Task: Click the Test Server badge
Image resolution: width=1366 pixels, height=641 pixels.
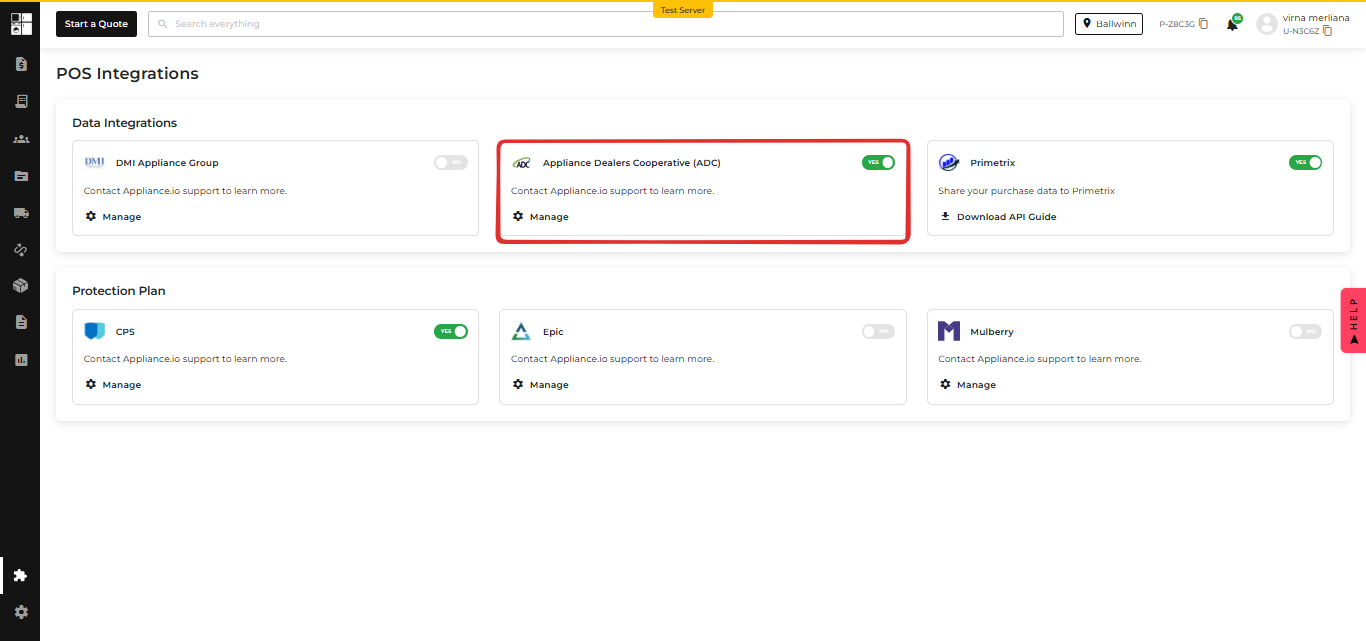Action: click(683, 10)
